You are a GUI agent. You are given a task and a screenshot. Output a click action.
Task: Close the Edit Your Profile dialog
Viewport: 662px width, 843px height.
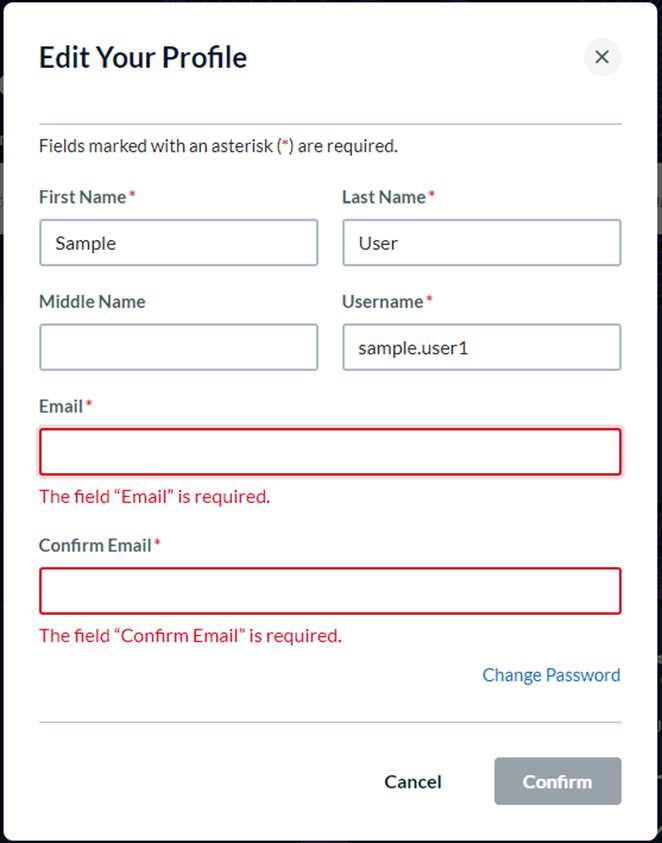602,57
